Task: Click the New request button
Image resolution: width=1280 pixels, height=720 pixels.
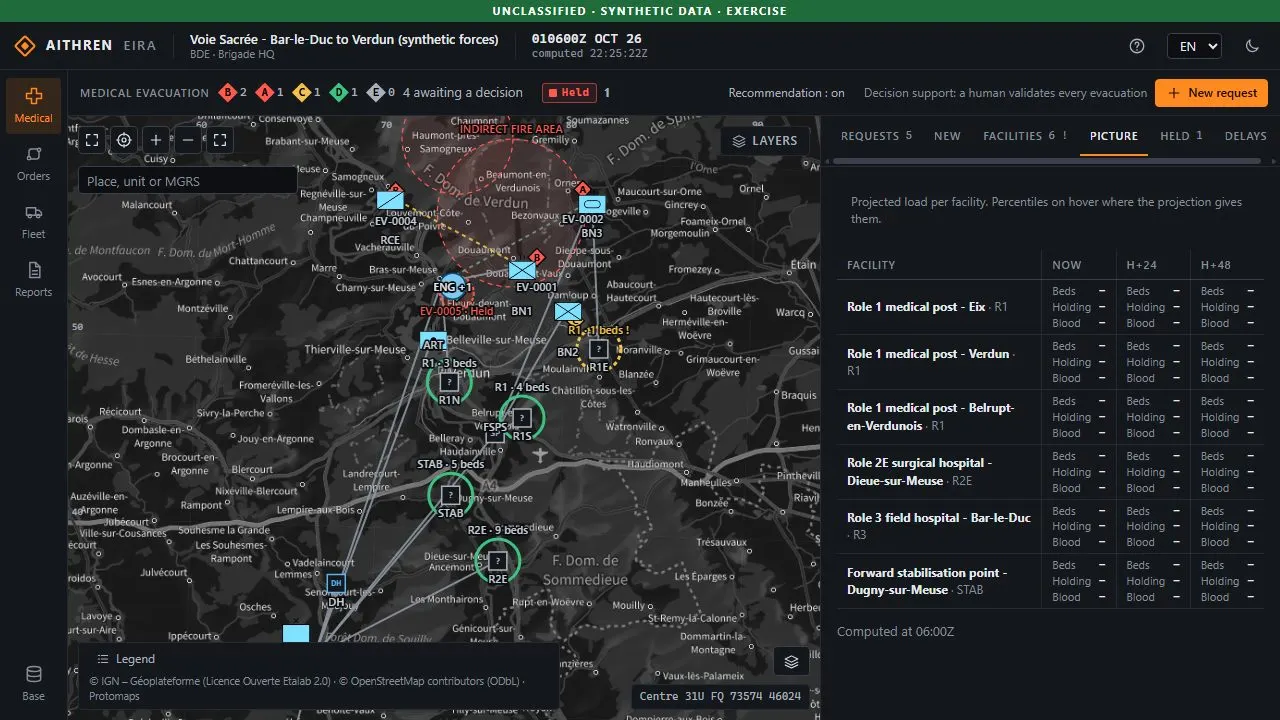Action: [x=1211, y=93]
